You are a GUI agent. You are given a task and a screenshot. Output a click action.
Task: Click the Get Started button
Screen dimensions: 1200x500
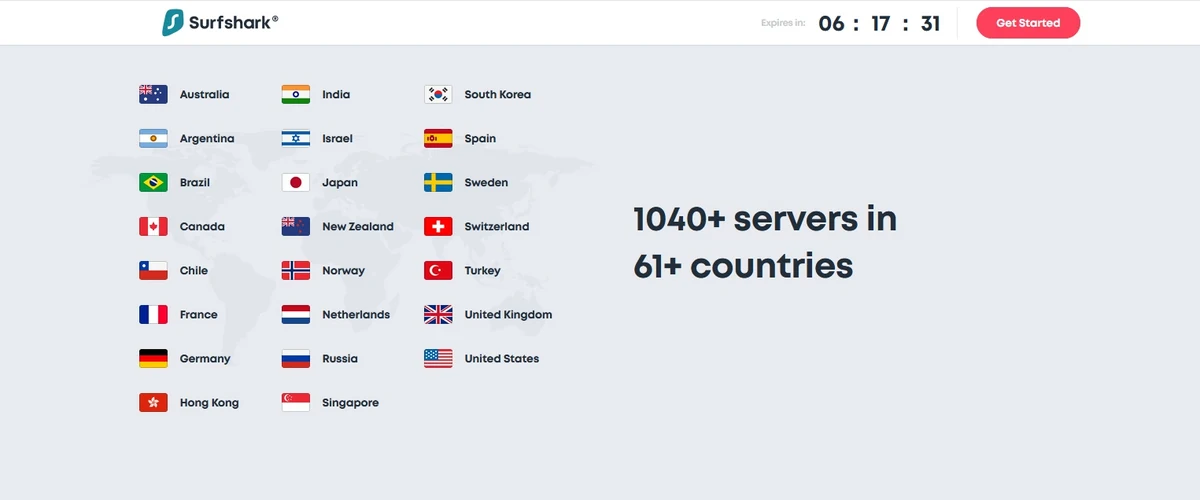pos(1028,23)
